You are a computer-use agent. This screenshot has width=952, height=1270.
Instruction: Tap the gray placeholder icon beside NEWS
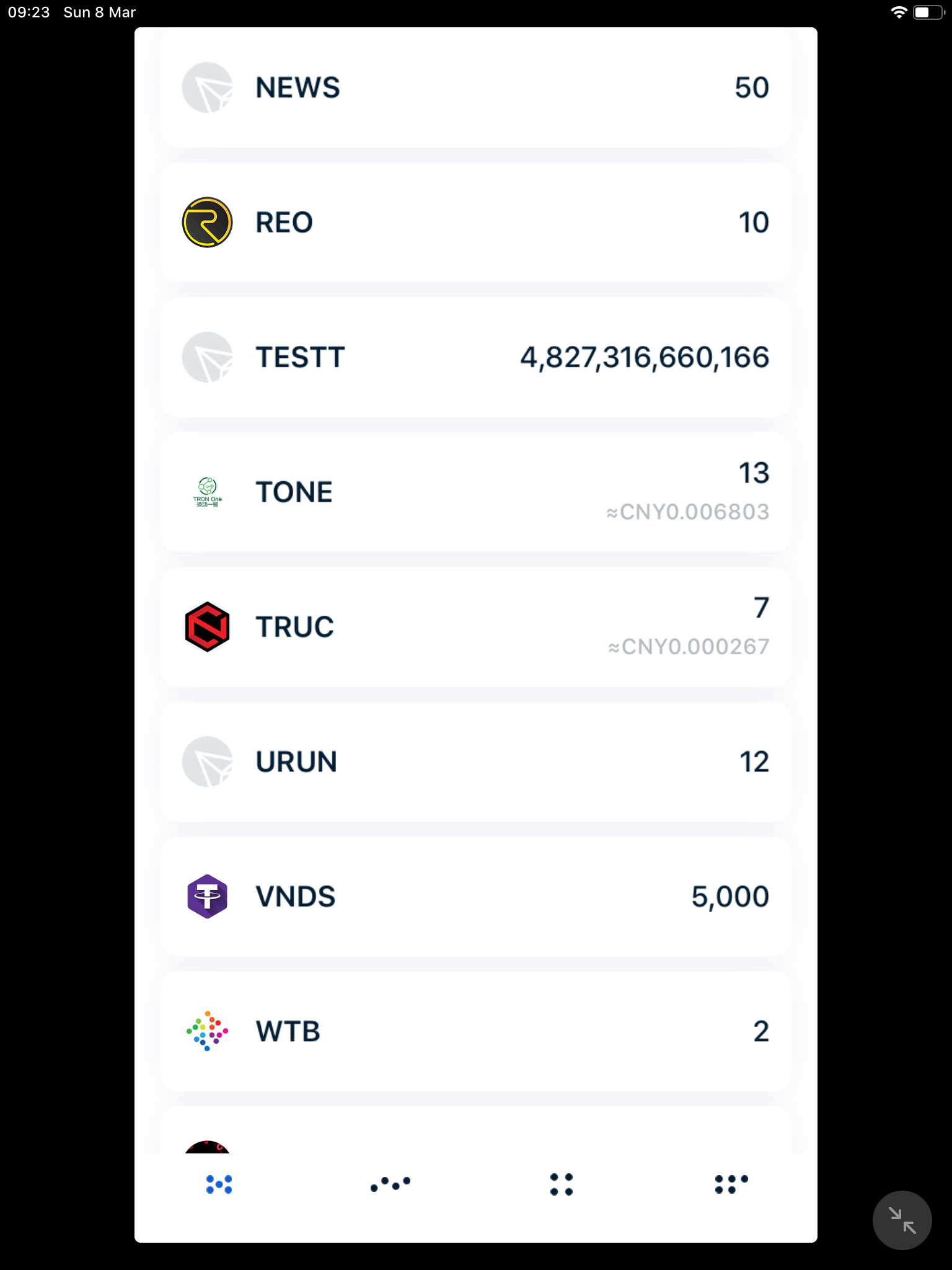coord(207,87)
